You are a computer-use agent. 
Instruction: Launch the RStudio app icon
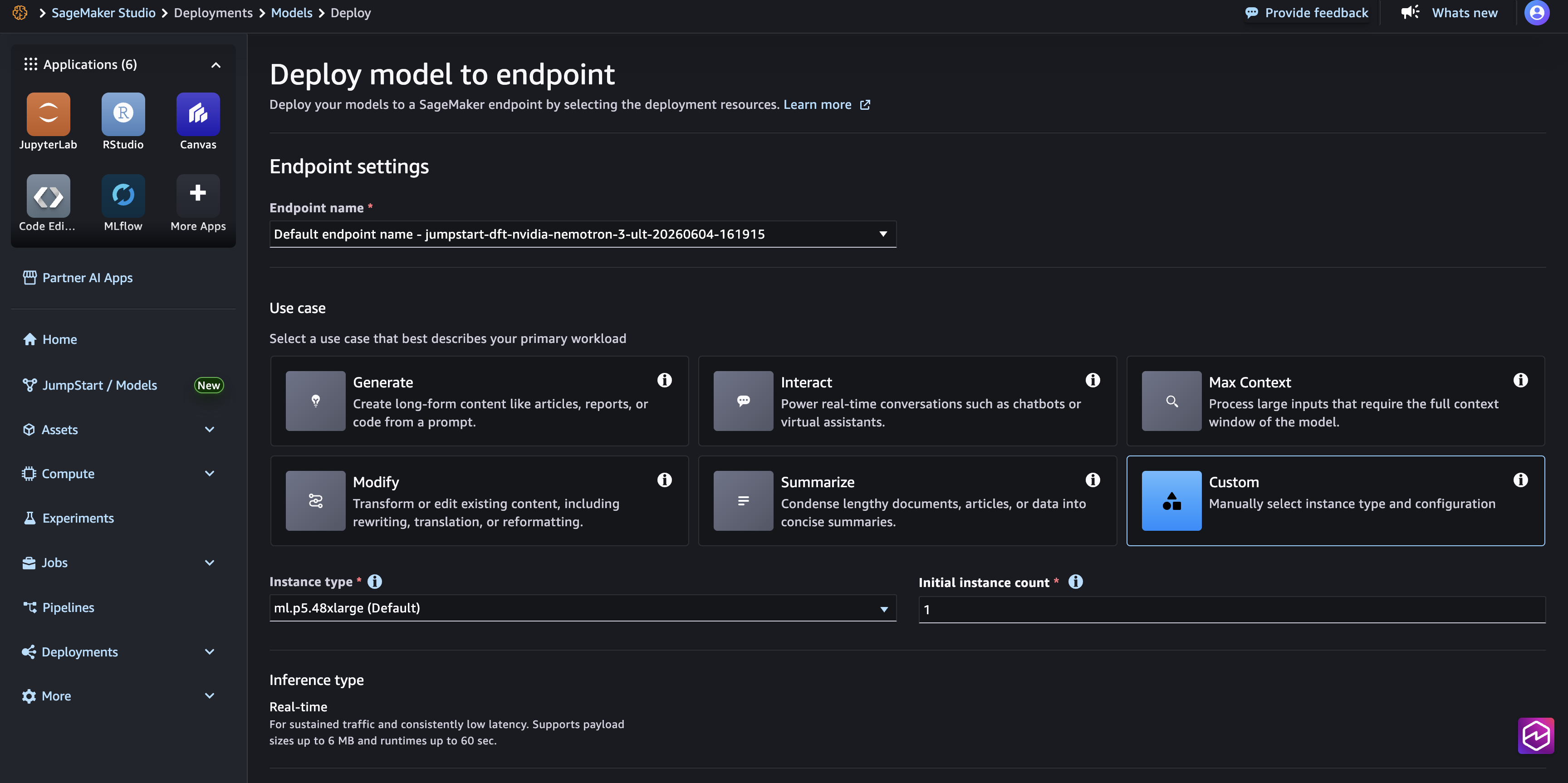point(123,114)
